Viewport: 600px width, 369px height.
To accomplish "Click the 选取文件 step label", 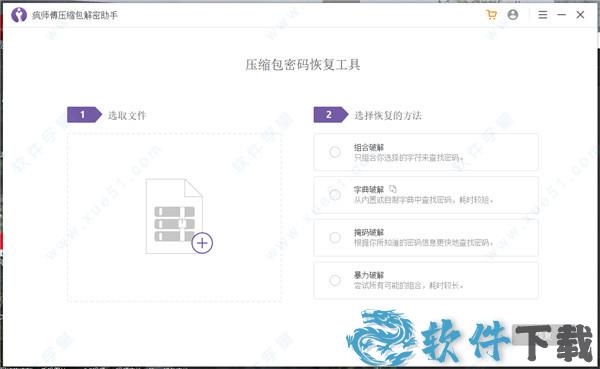I will (x=127, y=115).
